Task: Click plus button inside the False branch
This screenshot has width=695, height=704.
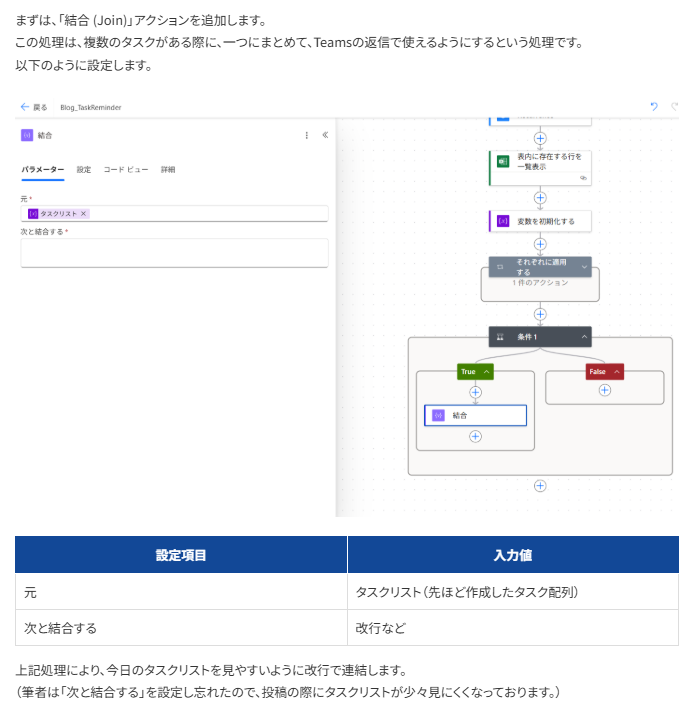Action: 604,390
